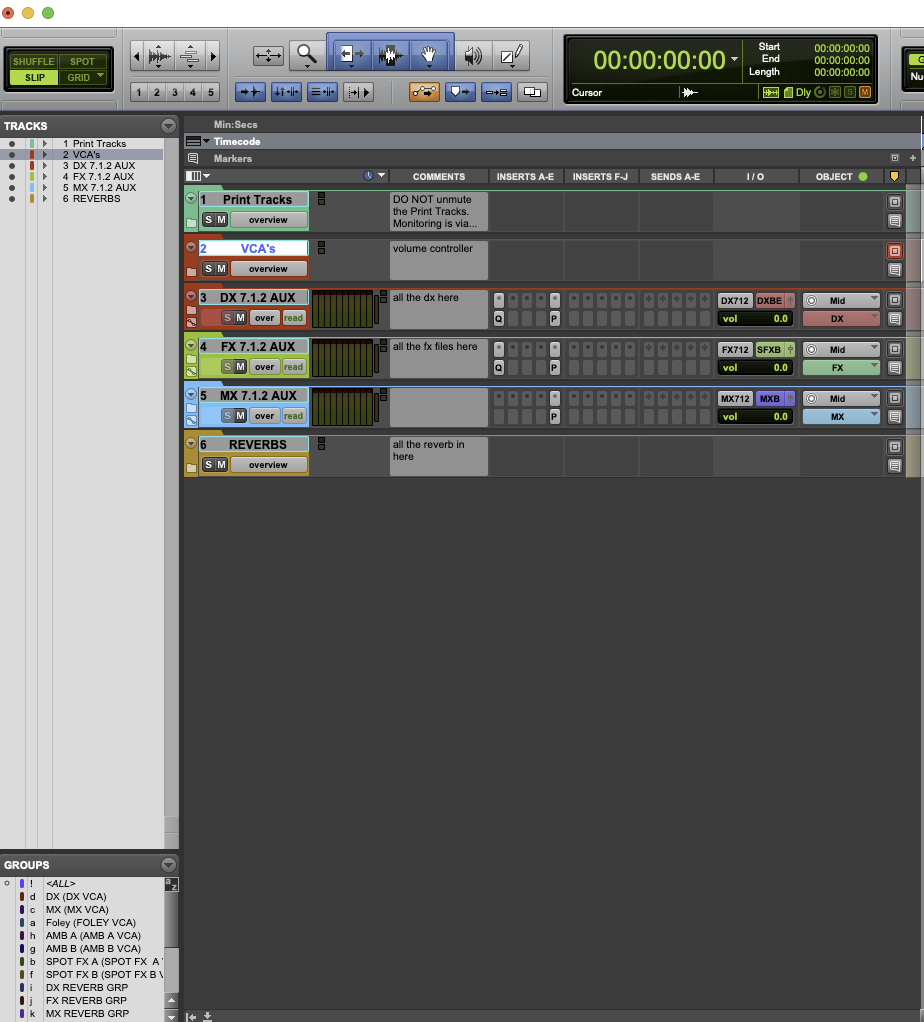
Task: Click the Markers ruler label
Action: 233,158
